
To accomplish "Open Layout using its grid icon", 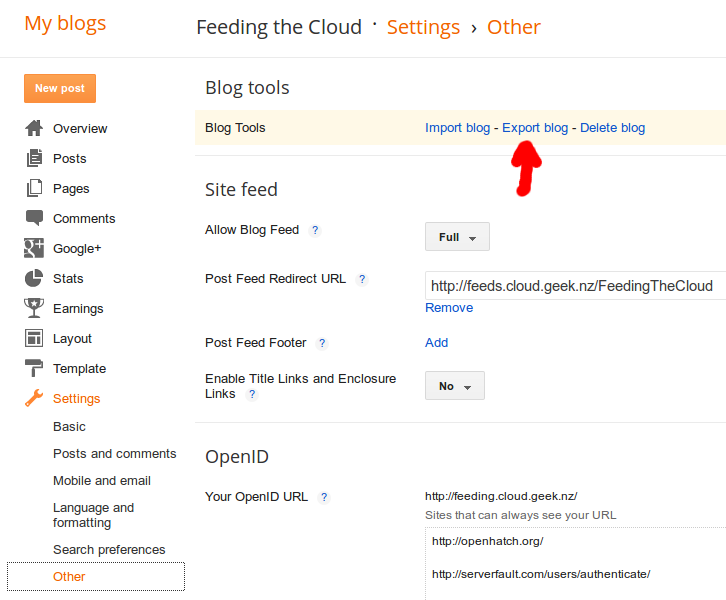I will pyautogui.click(x=34, y=338).
